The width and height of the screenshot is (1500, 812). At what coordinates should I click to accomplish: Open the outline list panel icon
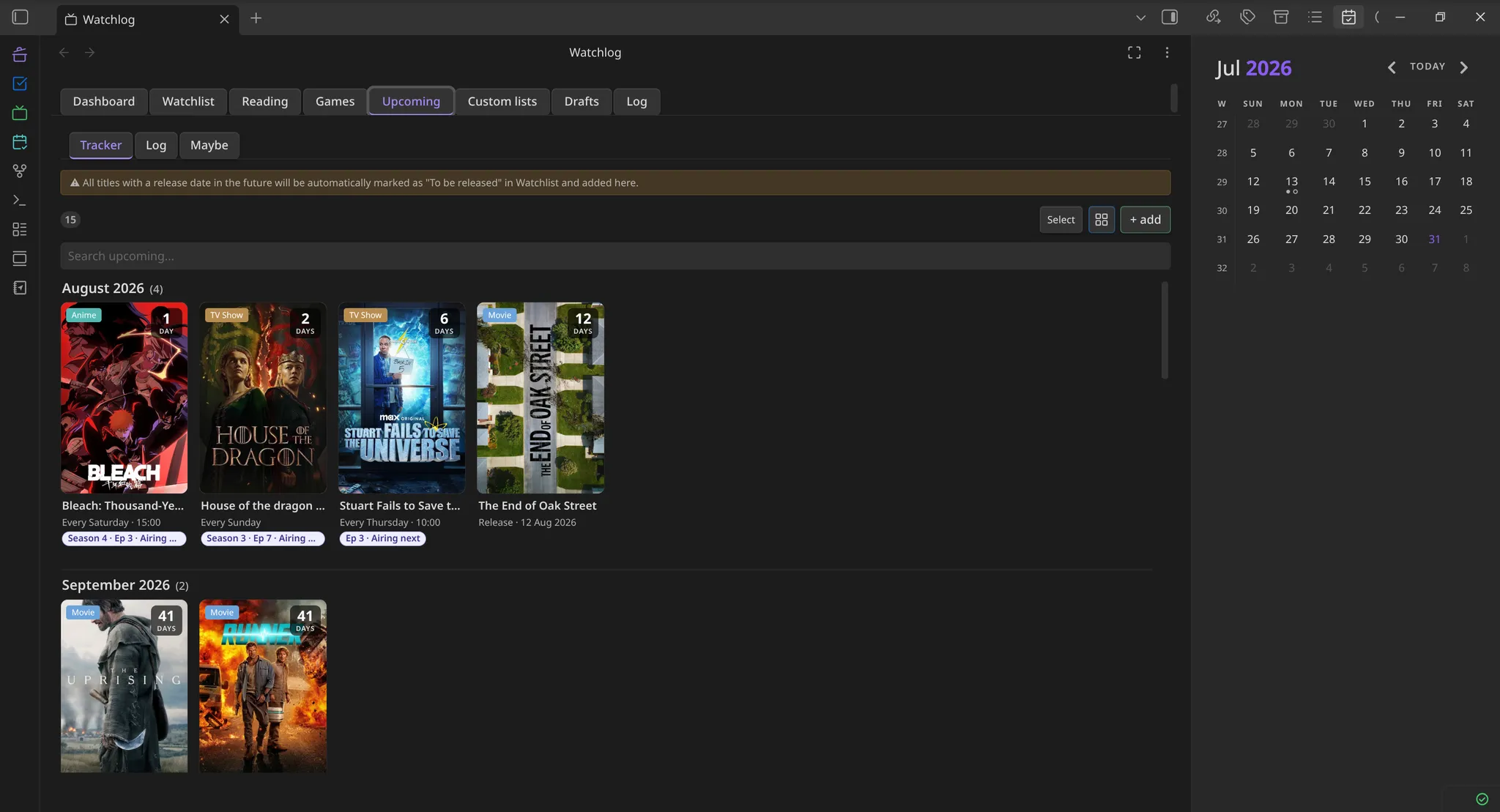click(1315, 17)
